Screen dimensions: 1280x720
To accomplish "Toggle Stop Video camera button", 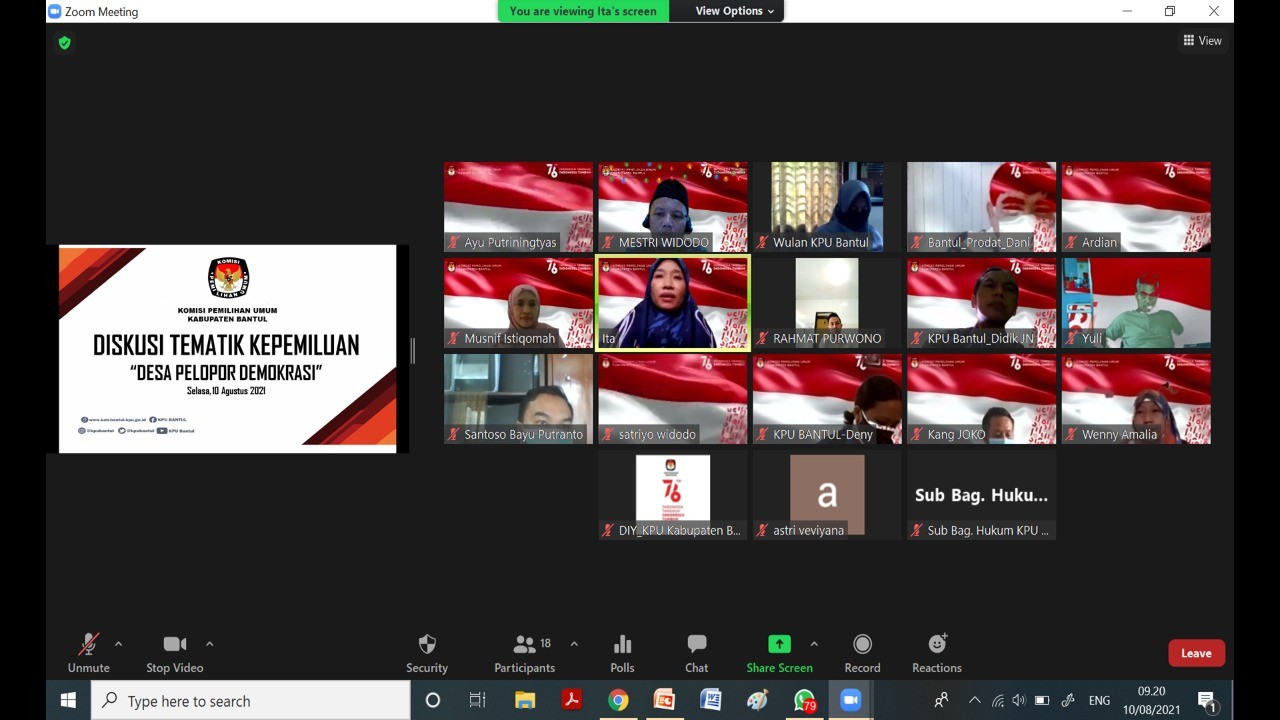I will [175, 645].
